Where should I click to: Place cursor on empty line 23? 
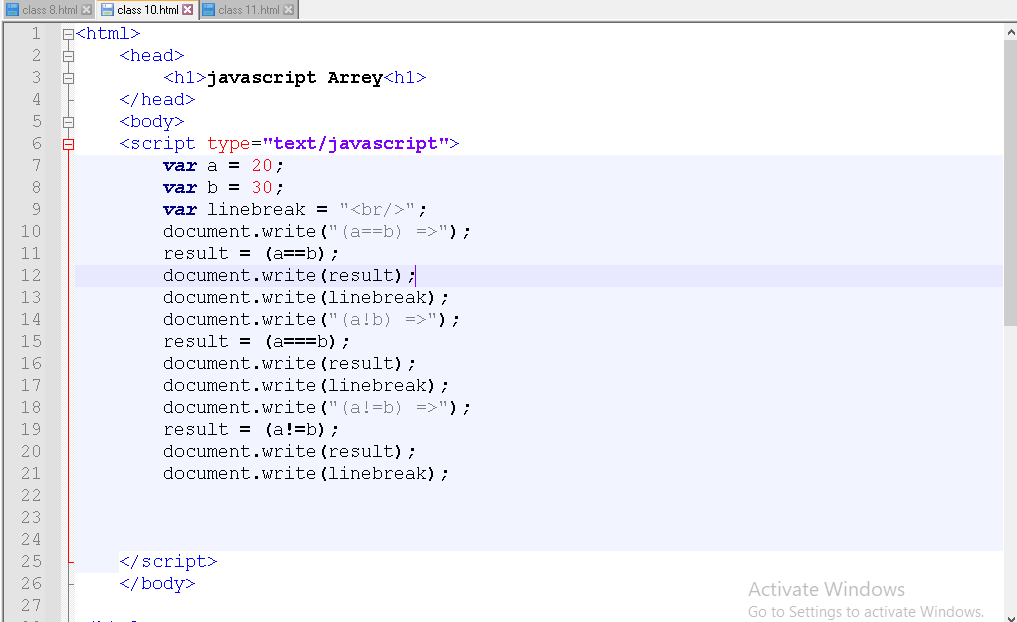400,518
